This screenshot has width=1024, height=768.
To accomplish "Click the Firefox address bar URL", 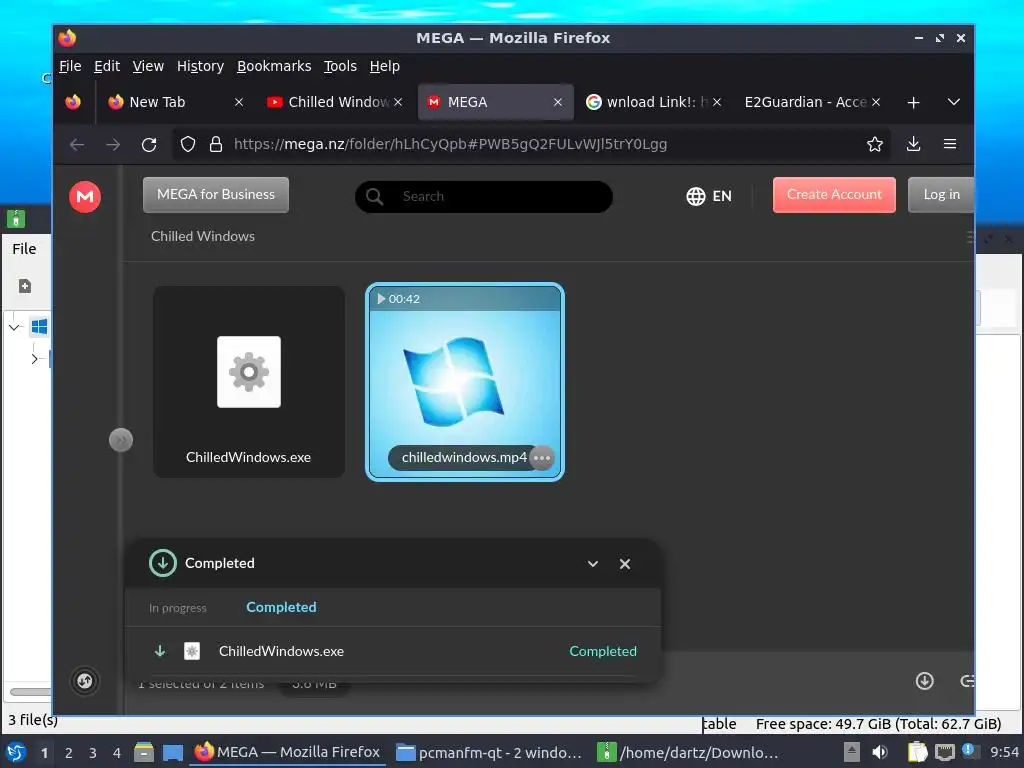I will pyautogui.click(x=450, y=144).
